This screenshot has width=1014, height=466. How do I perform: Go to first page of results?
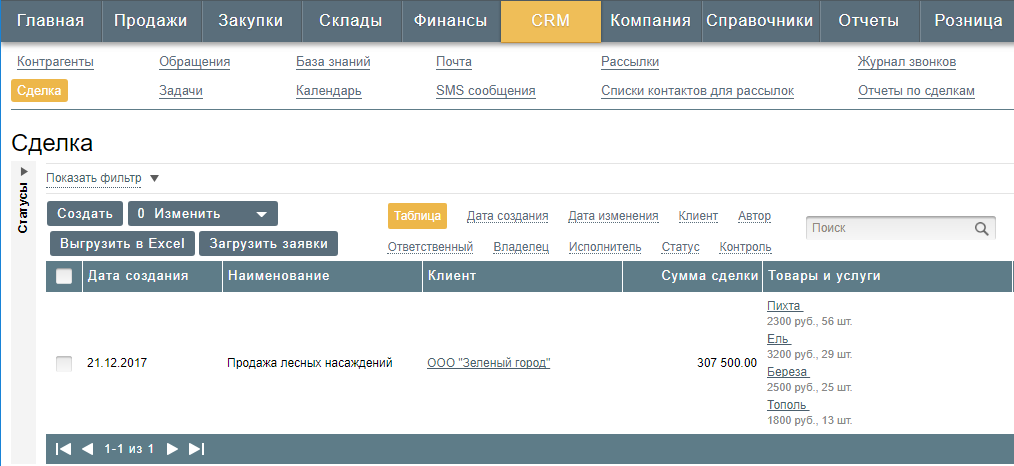tap(63, 449)
